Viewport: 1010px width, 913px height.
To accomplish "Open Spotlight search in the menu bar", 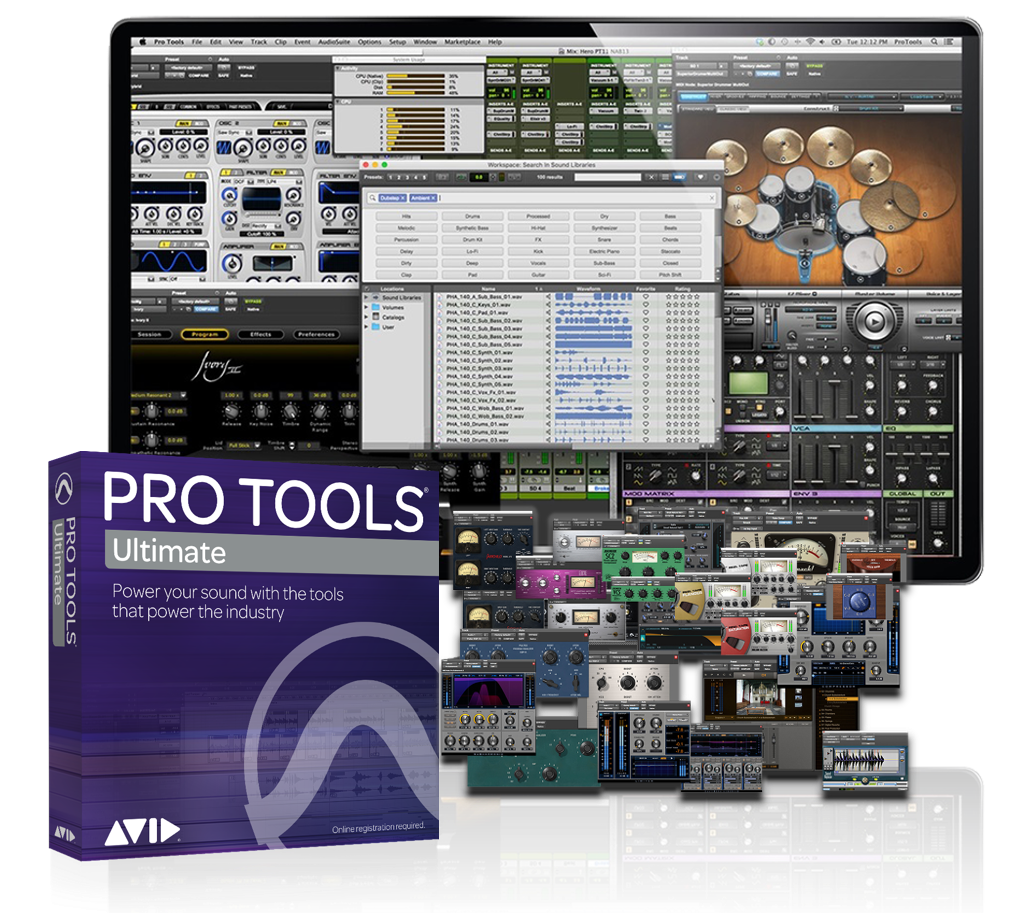I will [934, 42].
